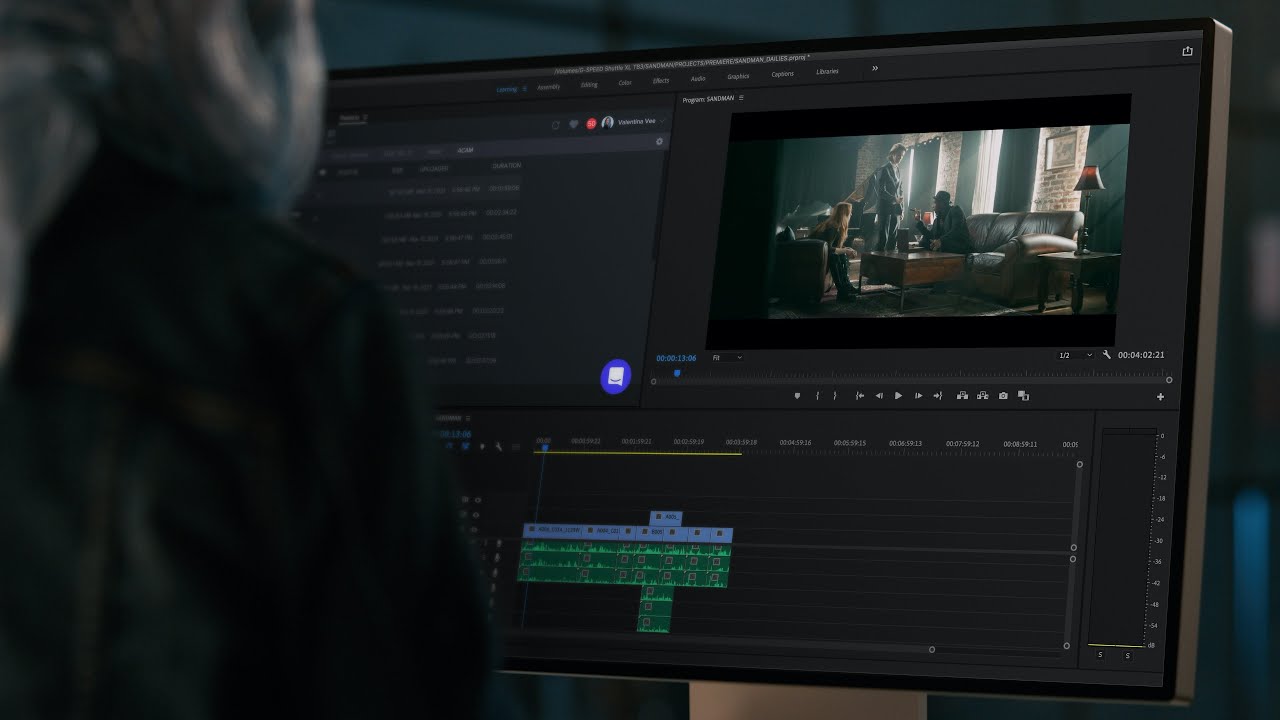Click the red 50 notification badge

coord(591,123)
